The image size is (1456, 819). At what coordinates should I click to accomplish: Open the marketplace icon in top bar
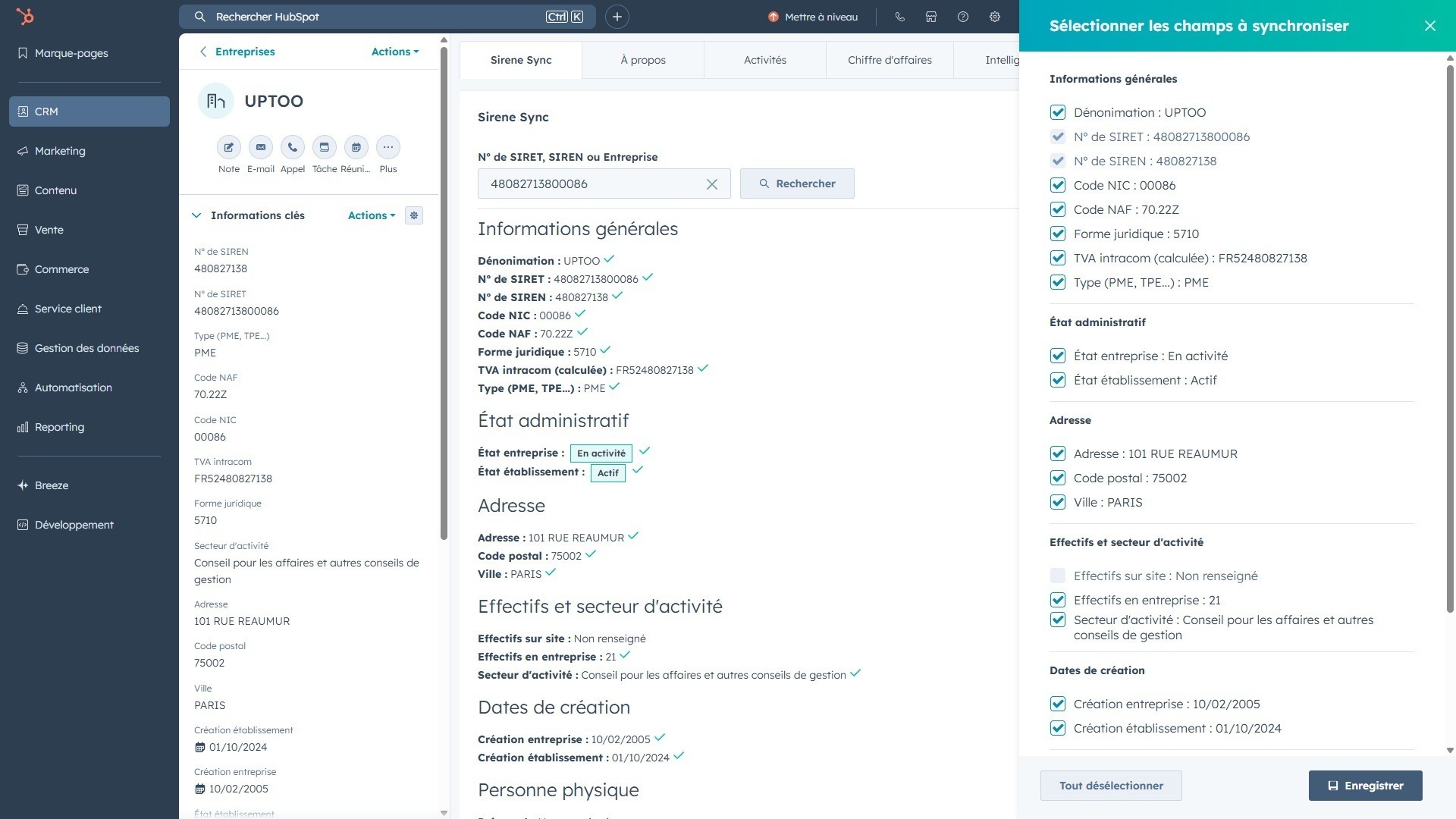(930, 17)
